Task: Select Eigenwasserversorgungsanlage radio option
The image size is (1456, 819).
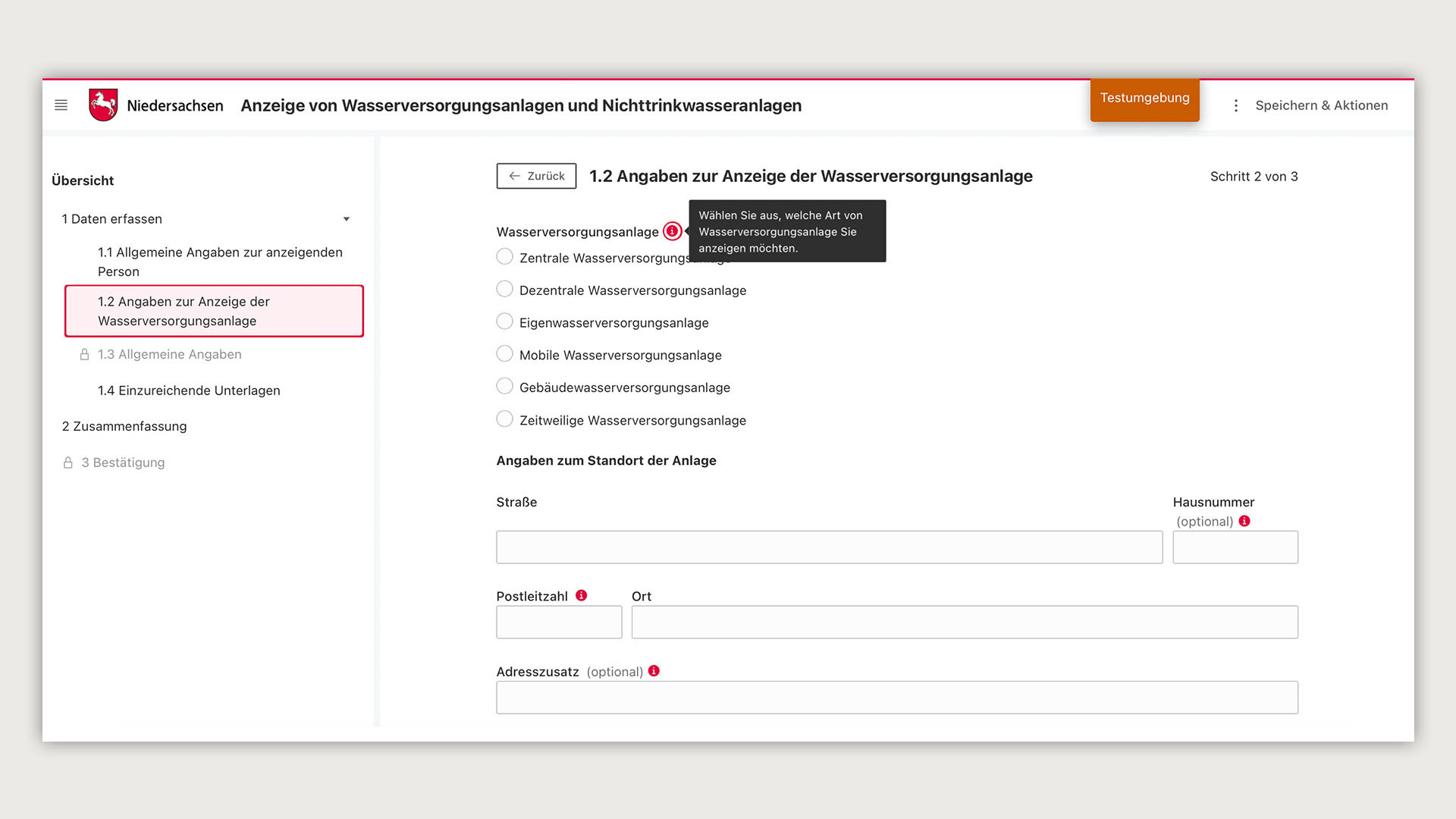Action: [504, 322]
